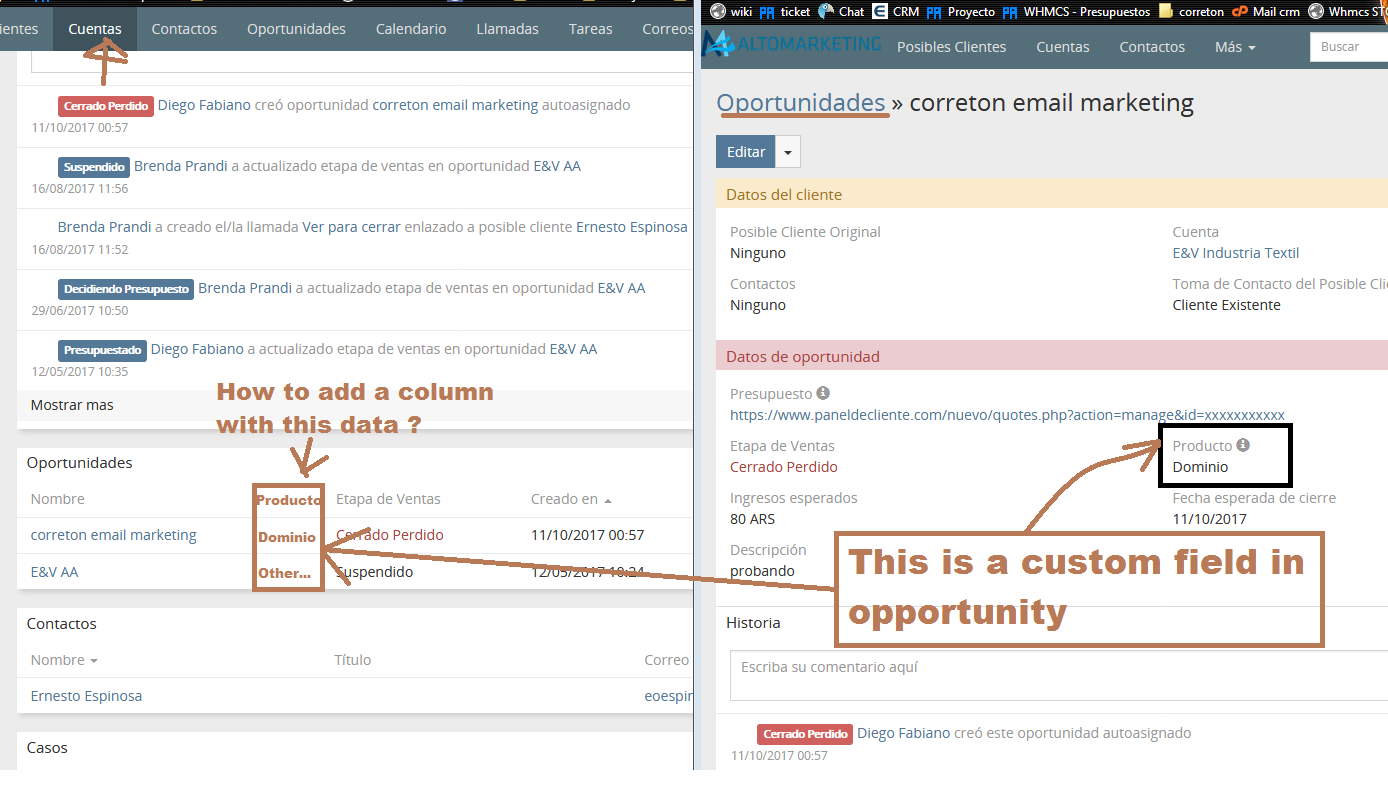
Task: Open the Mail crm bookmark
Action: click(x=1267, y=11)
